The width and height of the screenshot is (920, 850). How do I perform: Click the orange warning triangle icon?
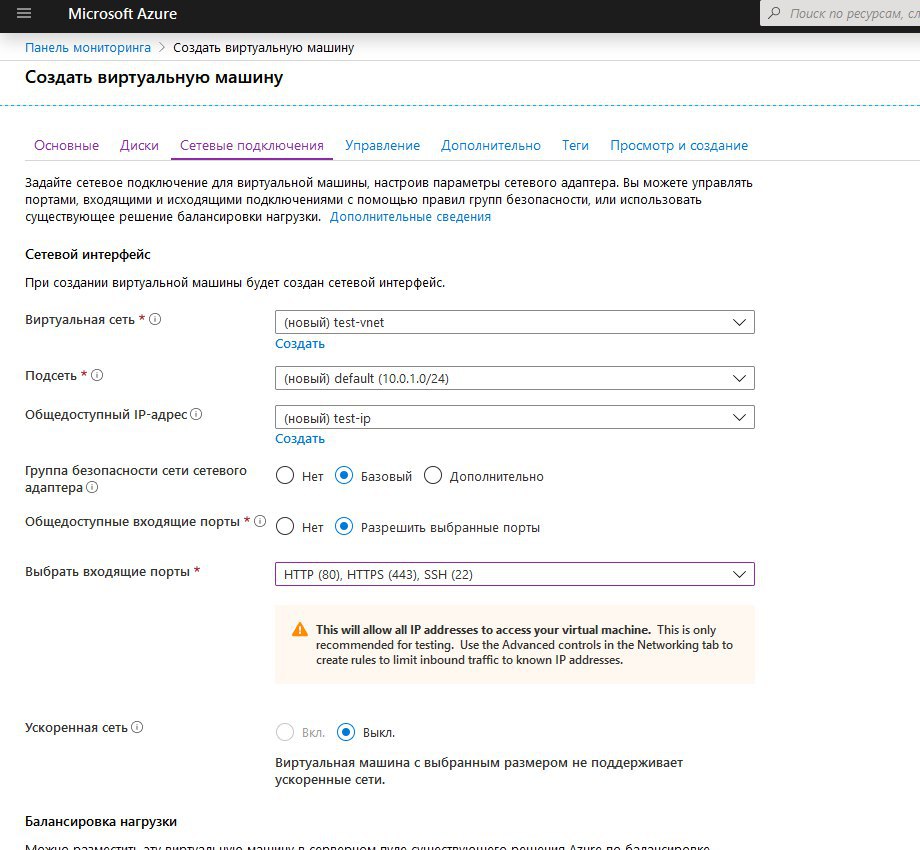tap(300, 630)
